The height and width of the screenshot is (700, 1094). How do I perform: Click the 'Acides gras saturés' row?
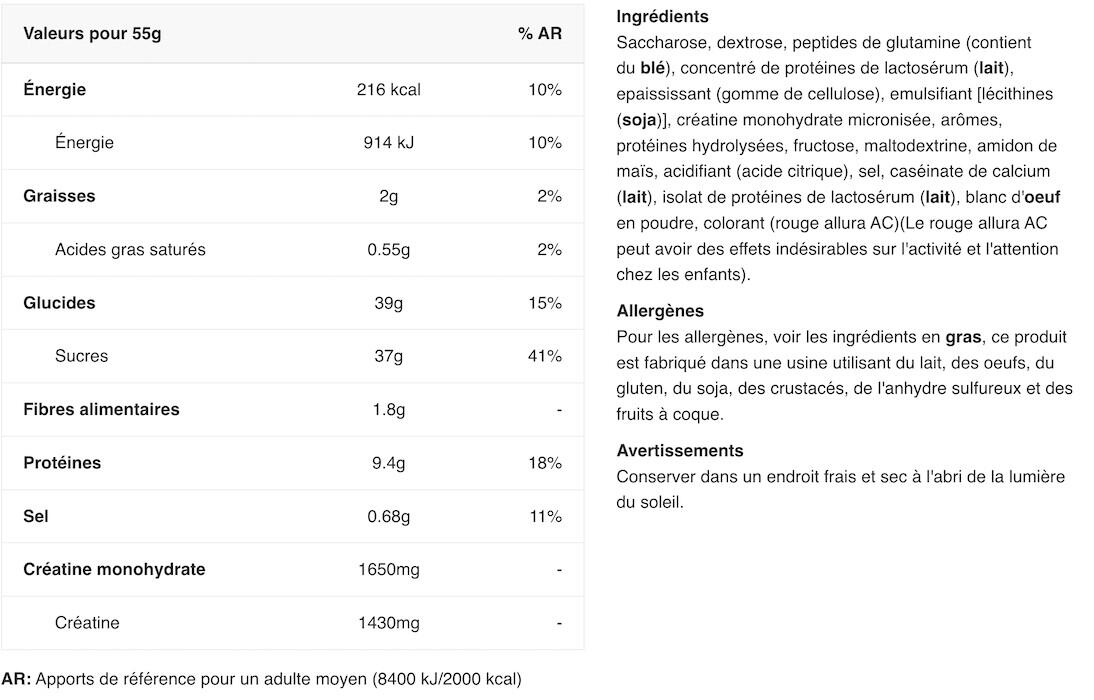(x=292, y=249)
